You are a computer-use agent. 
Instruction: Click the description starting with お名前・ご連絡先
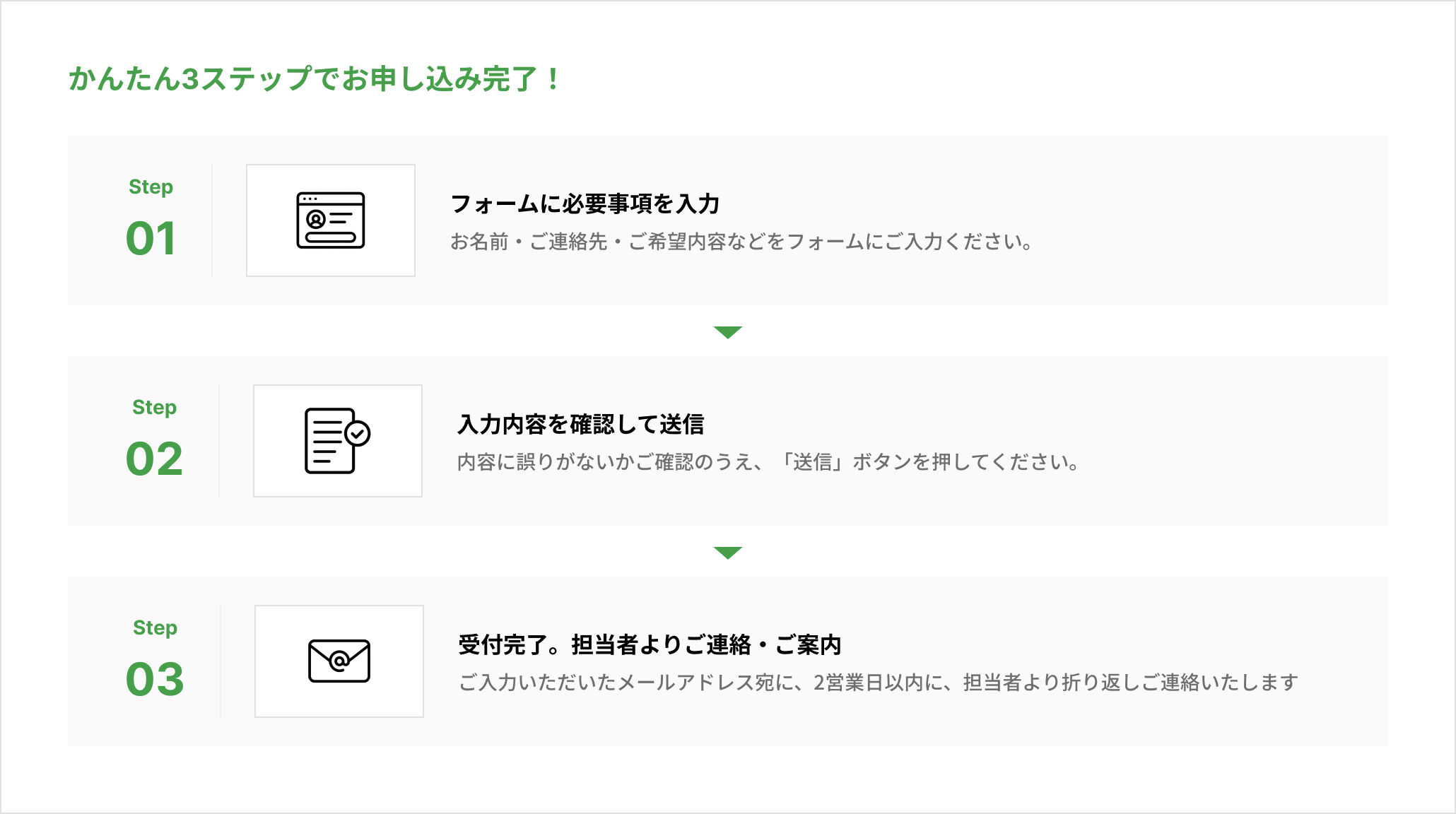[x=741, y=242]
